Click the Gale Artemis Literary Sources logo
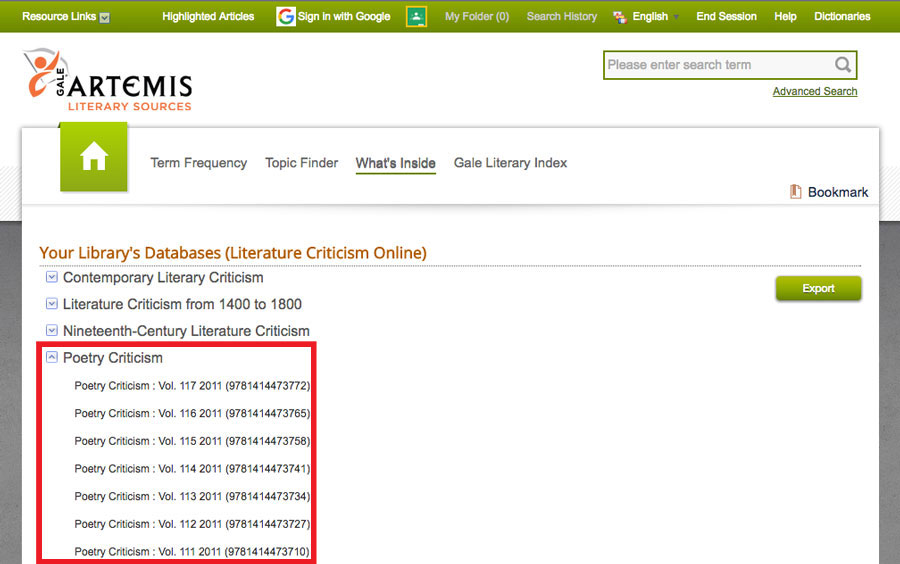This screenshot has height=564, width=900. (x=107, y=80)
